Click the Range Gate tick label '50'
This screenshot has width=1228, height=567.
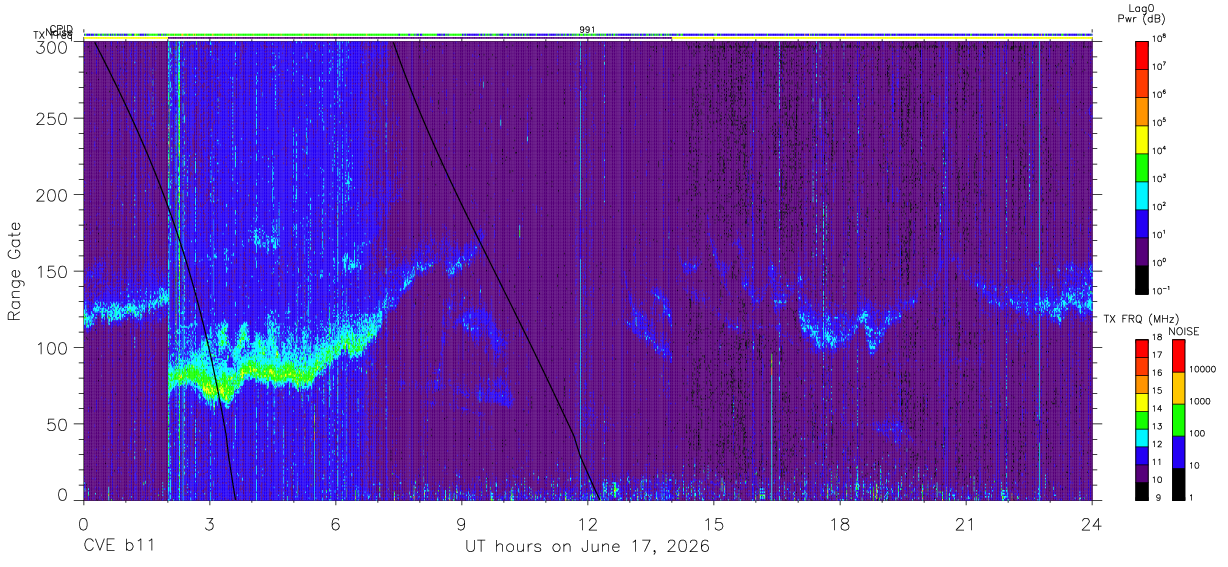pos(56,424)
